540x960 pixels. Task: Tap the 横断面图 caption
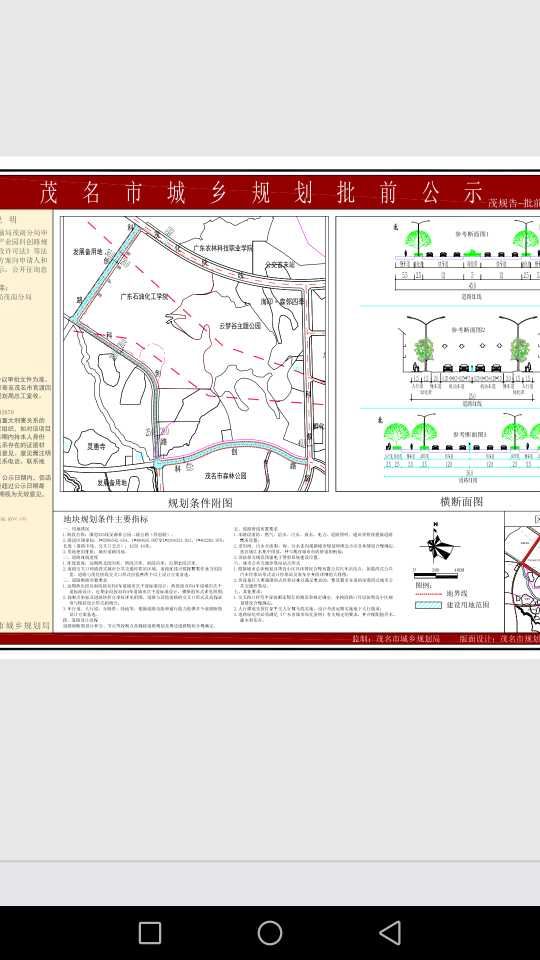462,501
